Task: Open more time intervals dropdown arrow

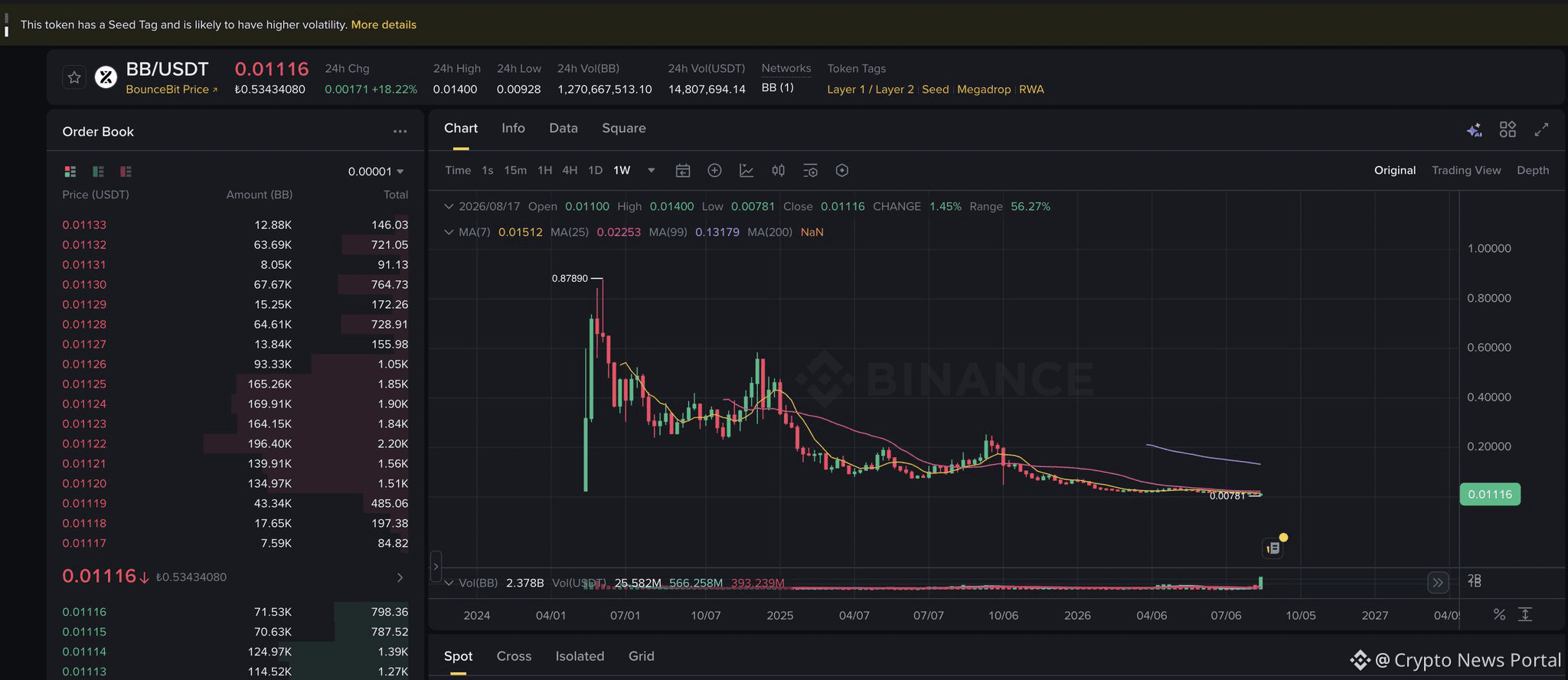Action: 652,171
